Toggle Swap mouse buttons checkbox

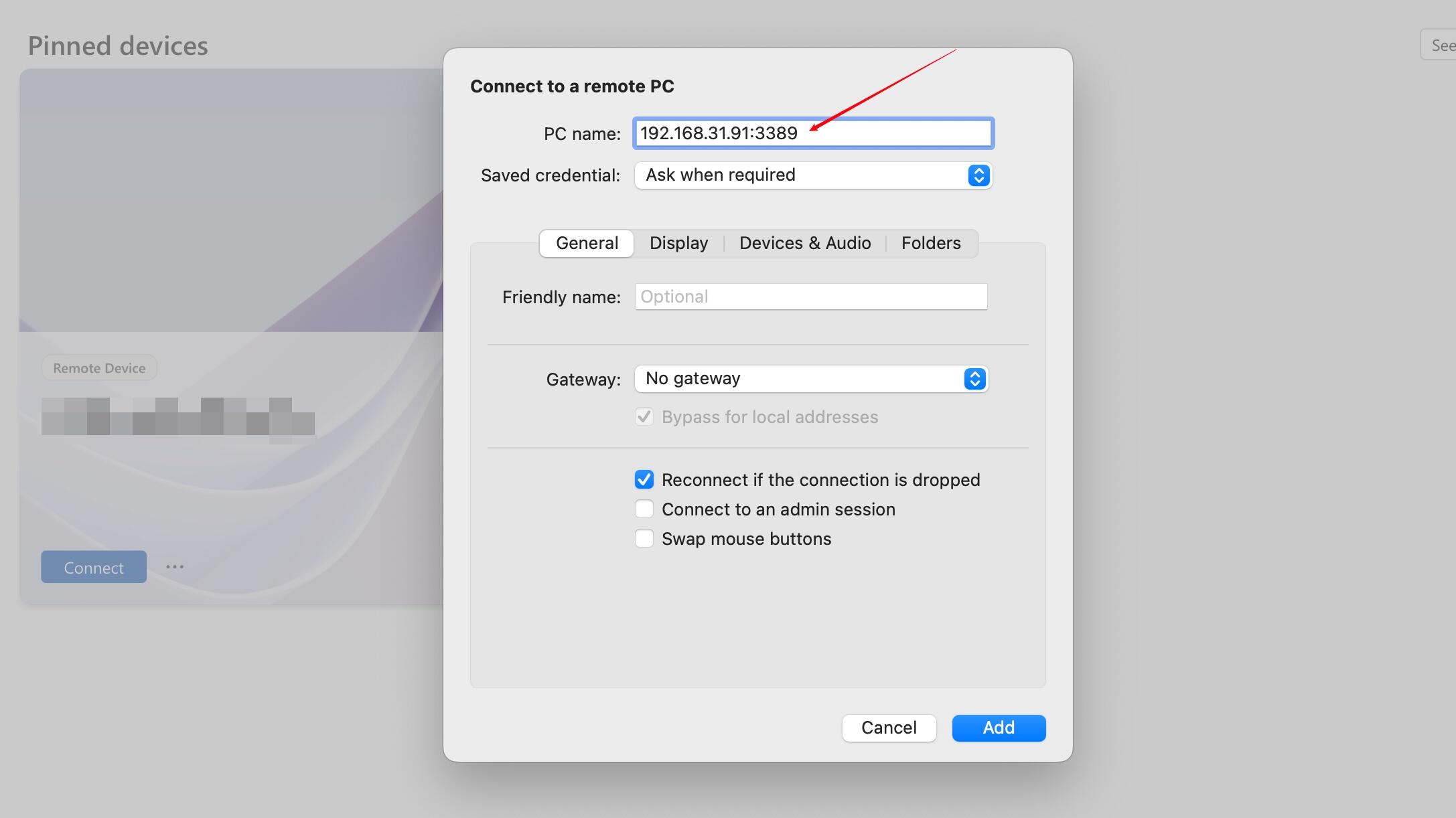[x=644, y=538]
